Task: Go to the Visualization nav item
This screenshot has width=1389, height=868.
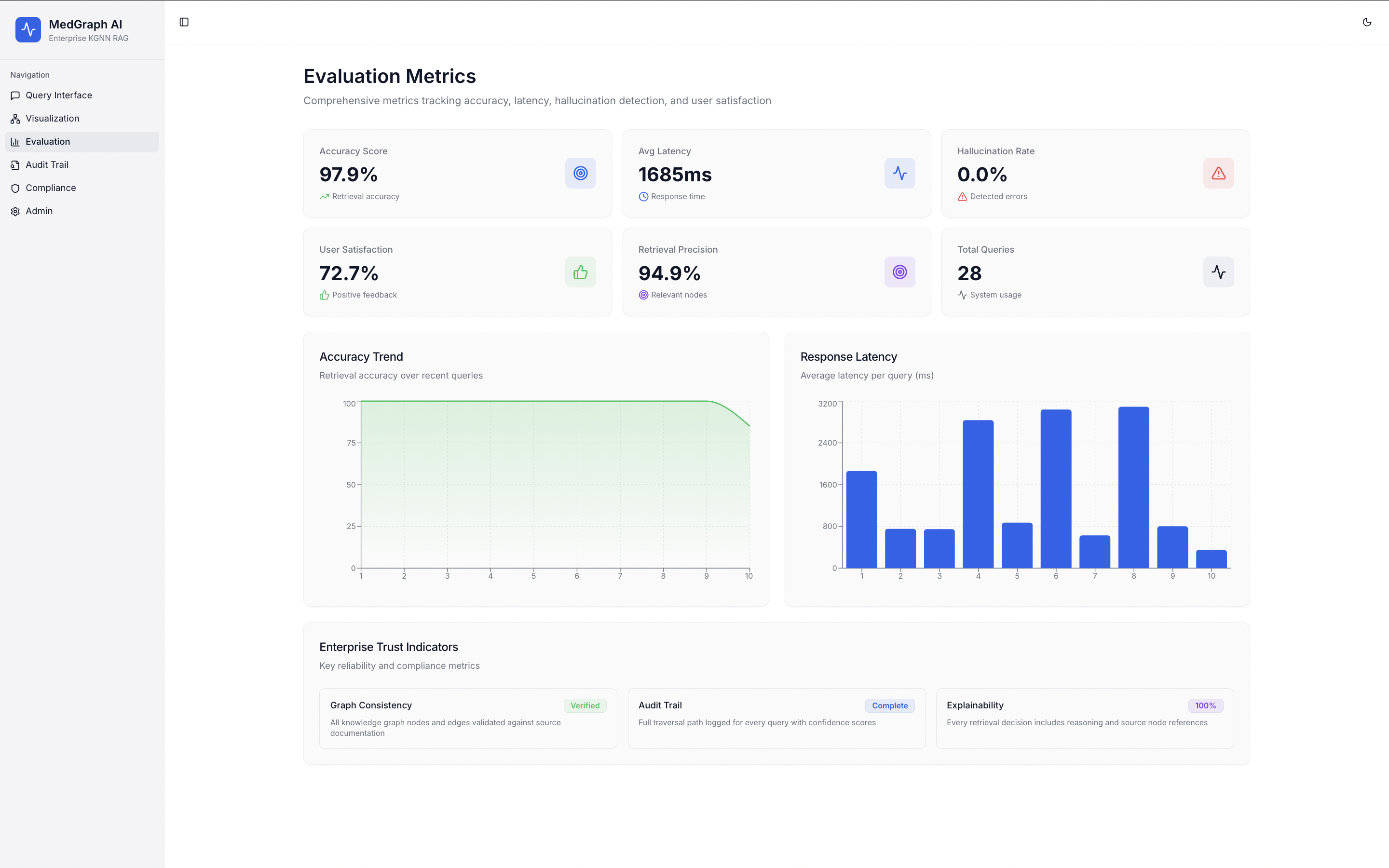Action: tap(52, 118)
